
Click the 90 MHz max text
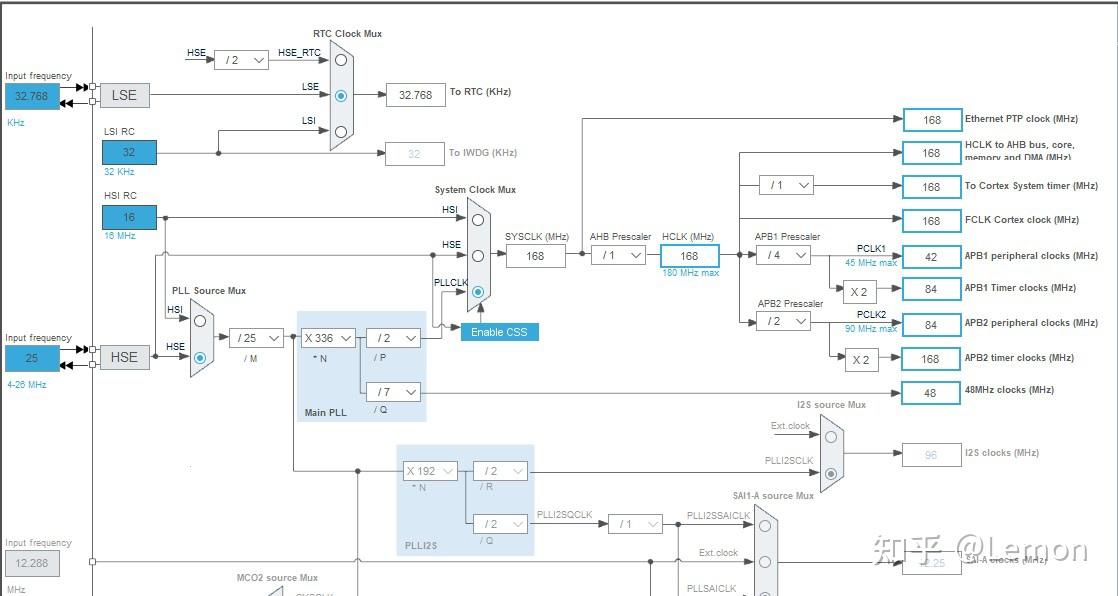(871, 329)
